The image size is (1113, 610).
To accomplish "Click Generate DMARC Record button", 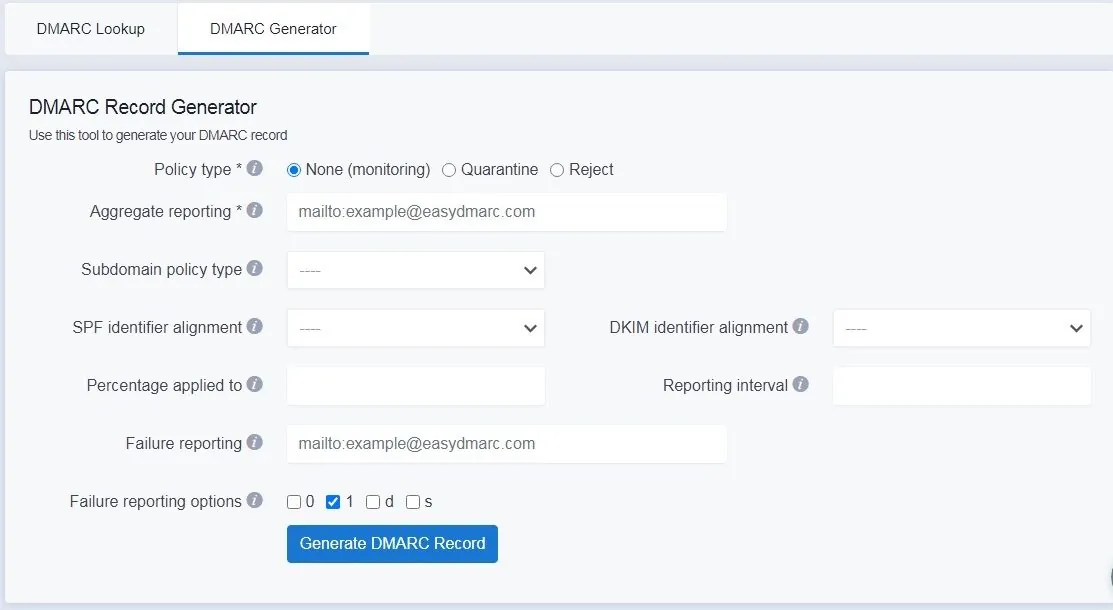I will coord(393,544).
